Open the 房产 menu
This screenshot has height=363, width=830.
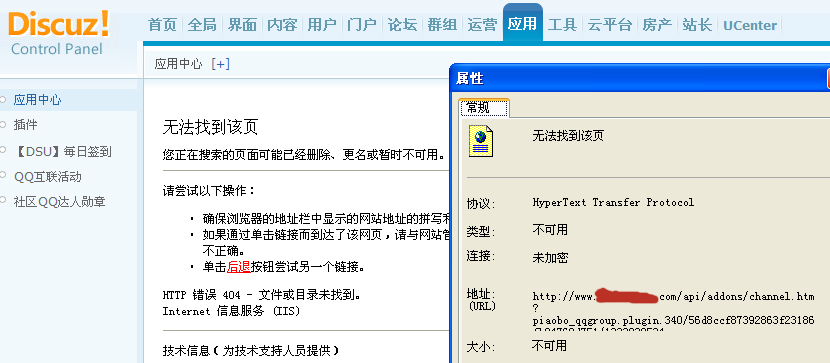(657, 25)
